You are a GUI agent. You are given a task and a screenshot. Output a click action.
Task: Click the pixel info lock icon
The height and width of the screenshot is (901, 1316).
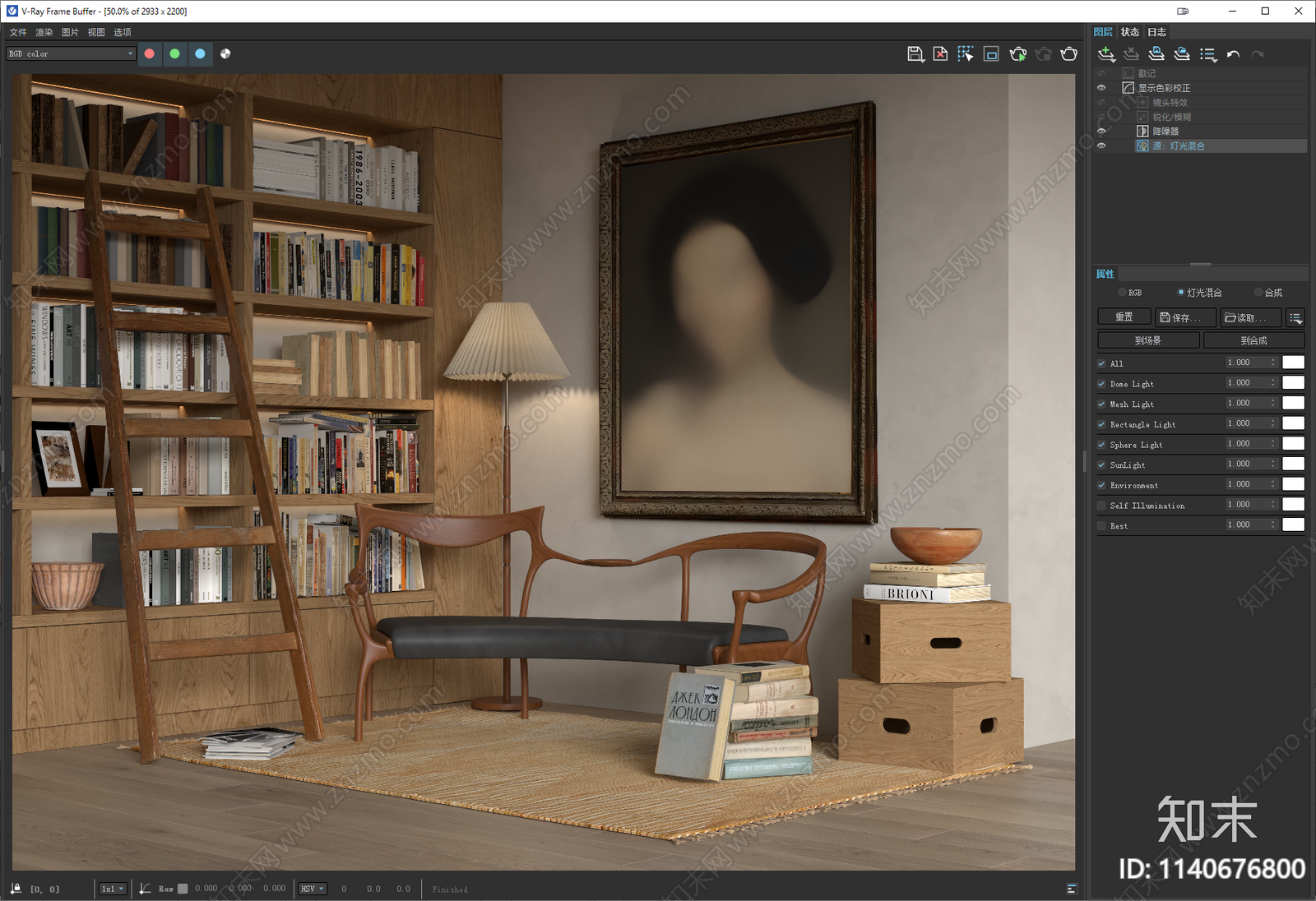(x=16, y=889)
